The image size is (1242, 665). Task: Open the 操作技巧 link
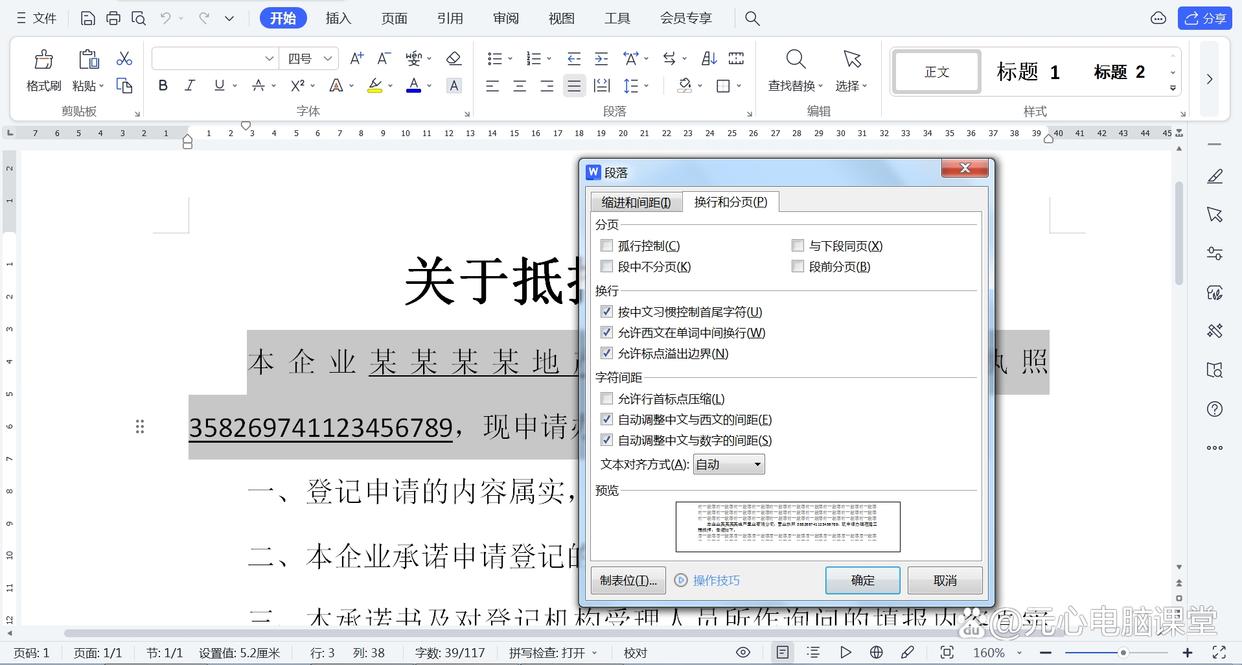pos(716,580)
